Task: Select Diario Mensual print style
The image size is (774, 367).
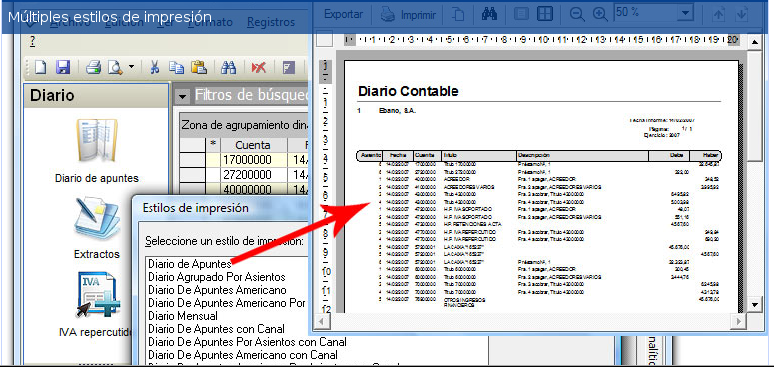Action: tap(183, 316)
